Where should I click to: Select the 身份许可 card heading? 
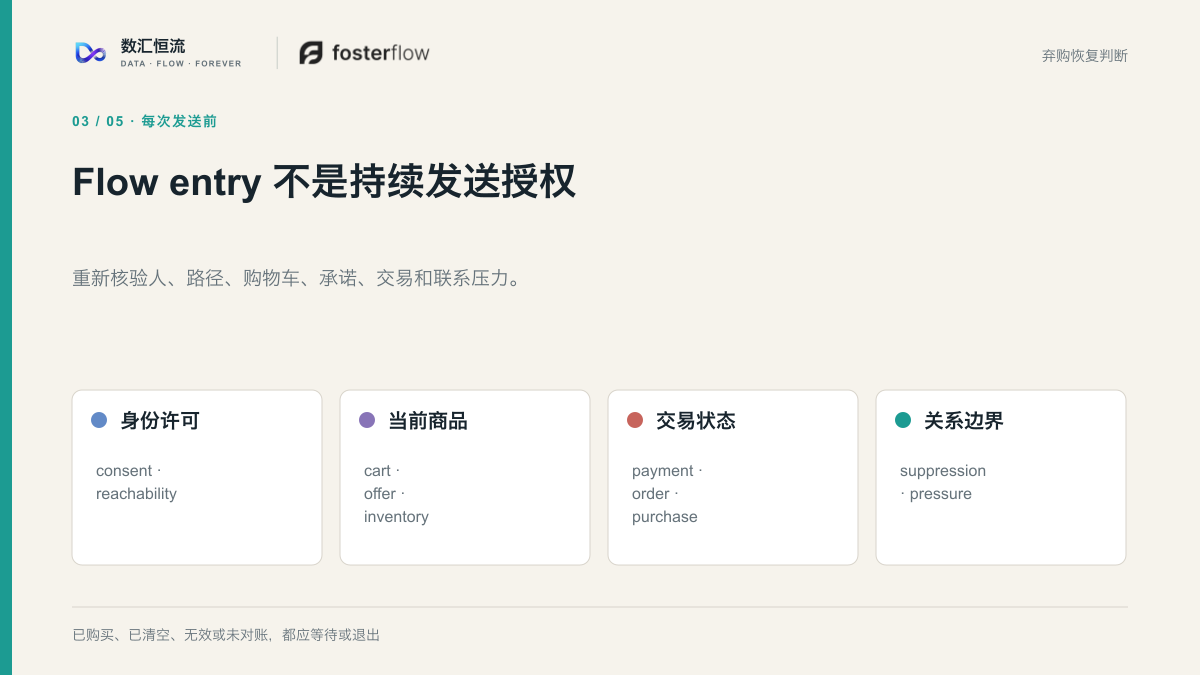tap(160, 421)
